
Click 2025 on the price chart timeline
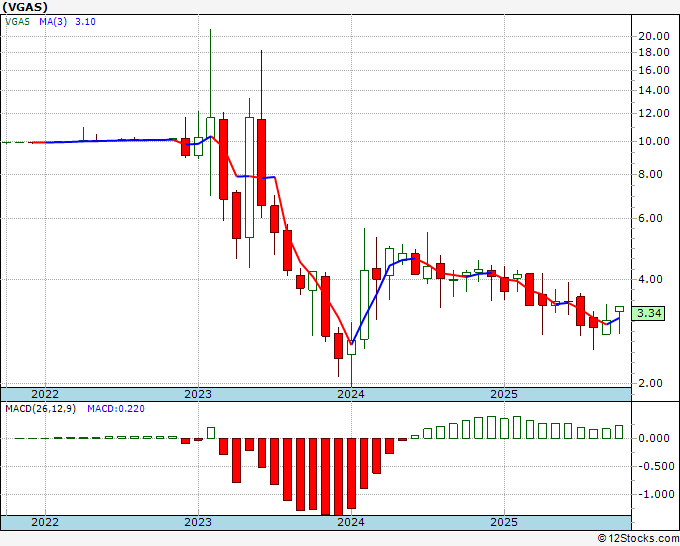pyautogui.click(x=504, y=394)
